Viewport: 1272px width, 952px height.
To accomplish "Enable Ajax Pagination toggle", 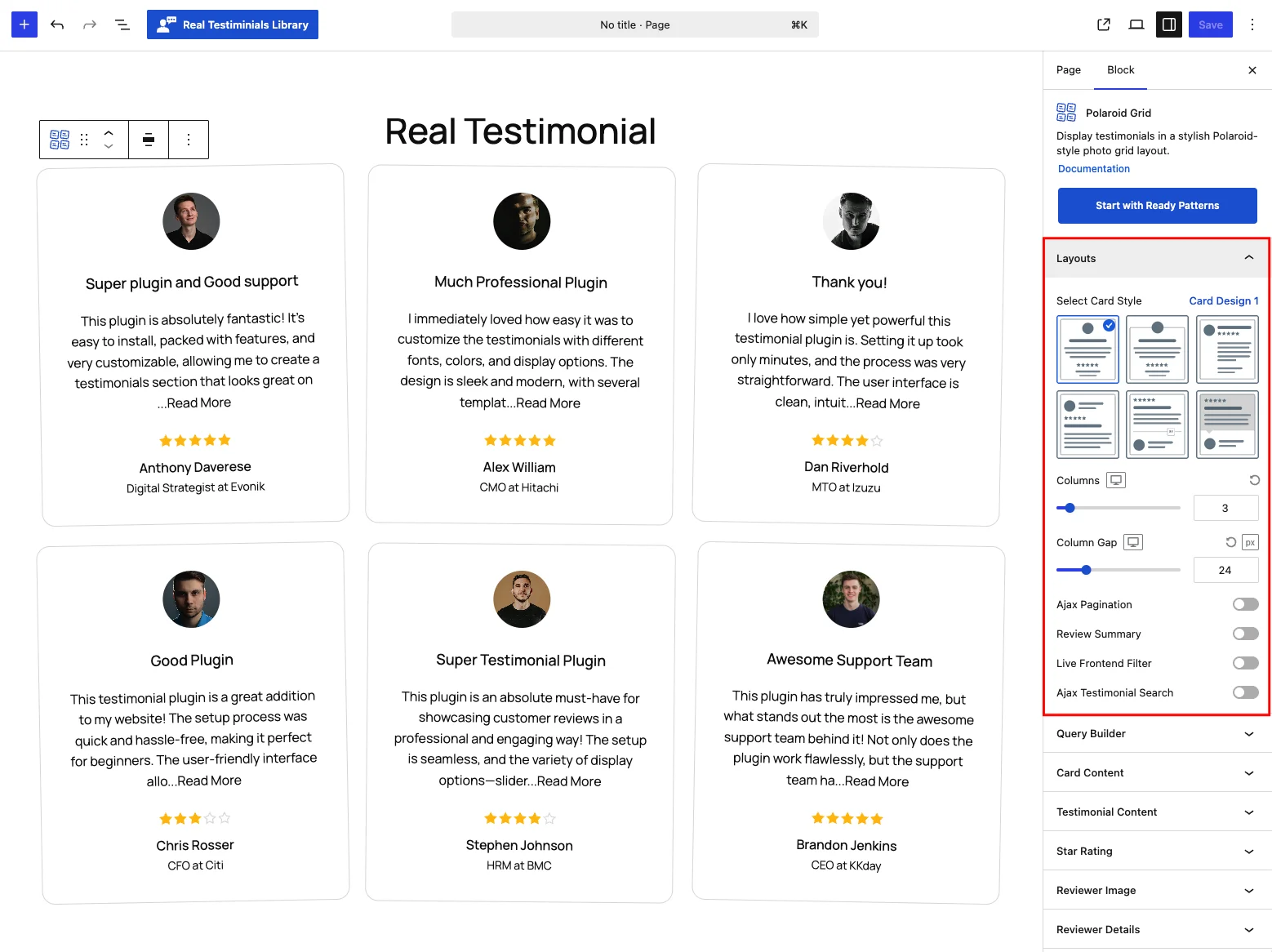I will [1246, 604].
